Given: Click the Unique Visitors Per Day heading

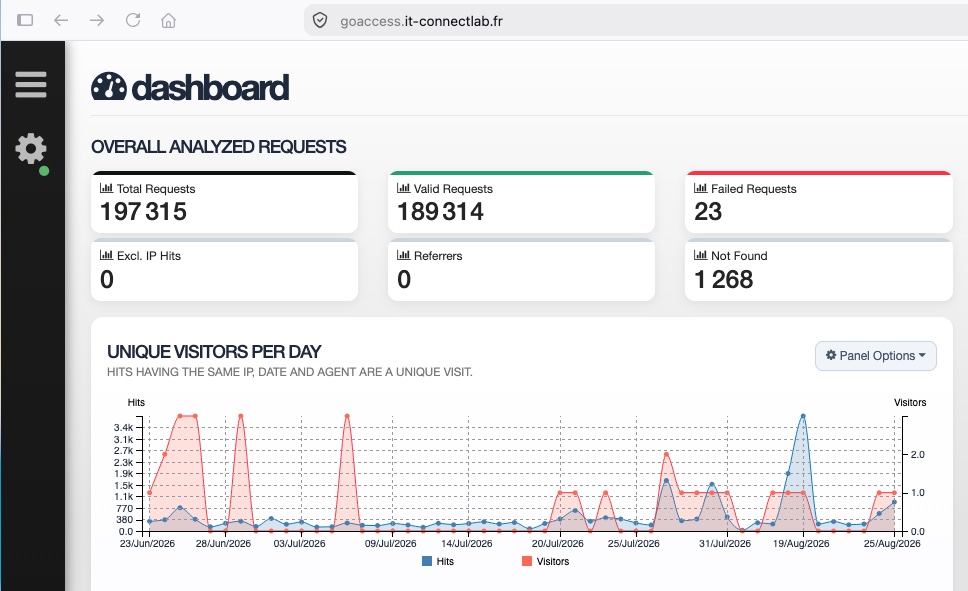Looking at the screenshot, I should point(214,351).
